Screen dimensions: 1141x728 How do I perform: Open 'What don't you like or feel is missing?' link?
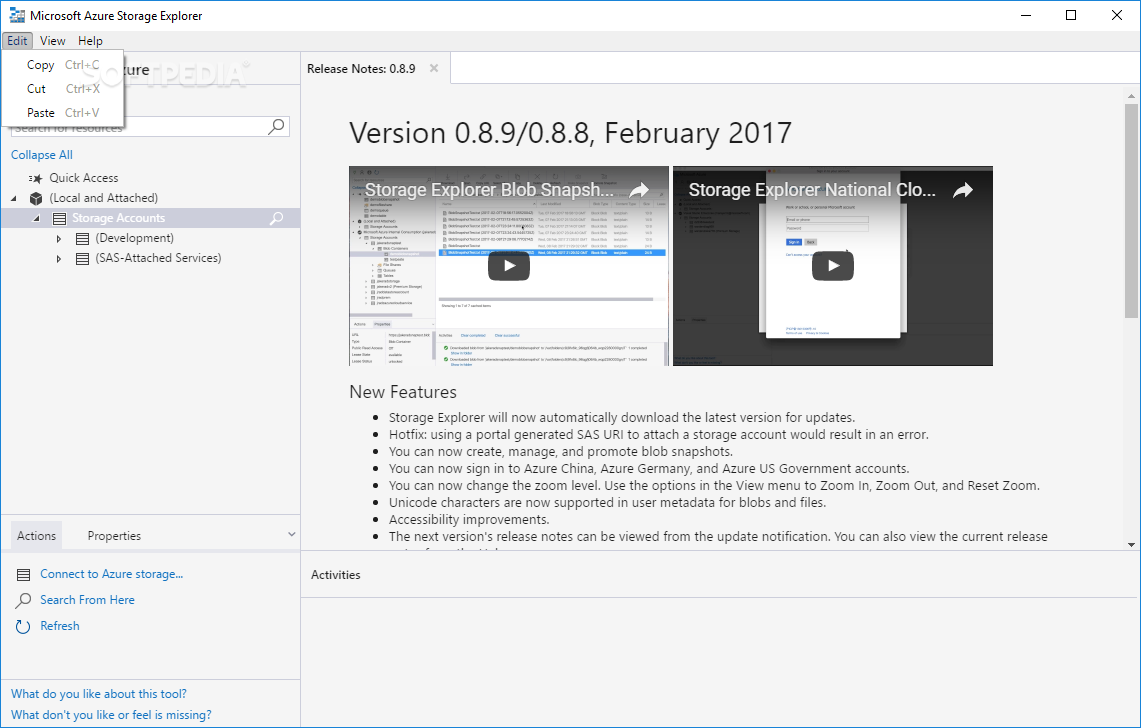[x=111, y=715]
